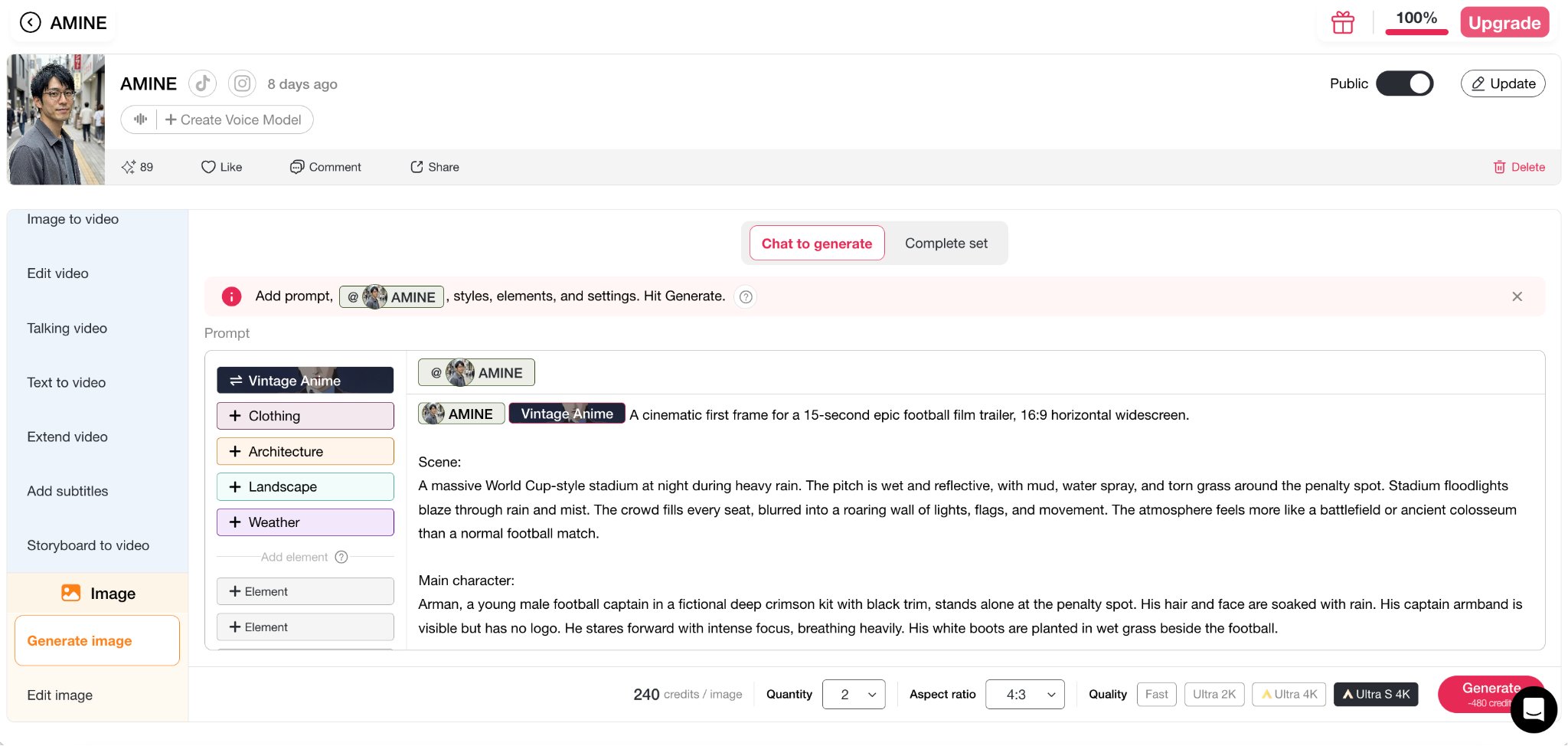Click the @AMINE mention chip above prompt text
This screenshot has width=1568, height=746.
[476, 372]
